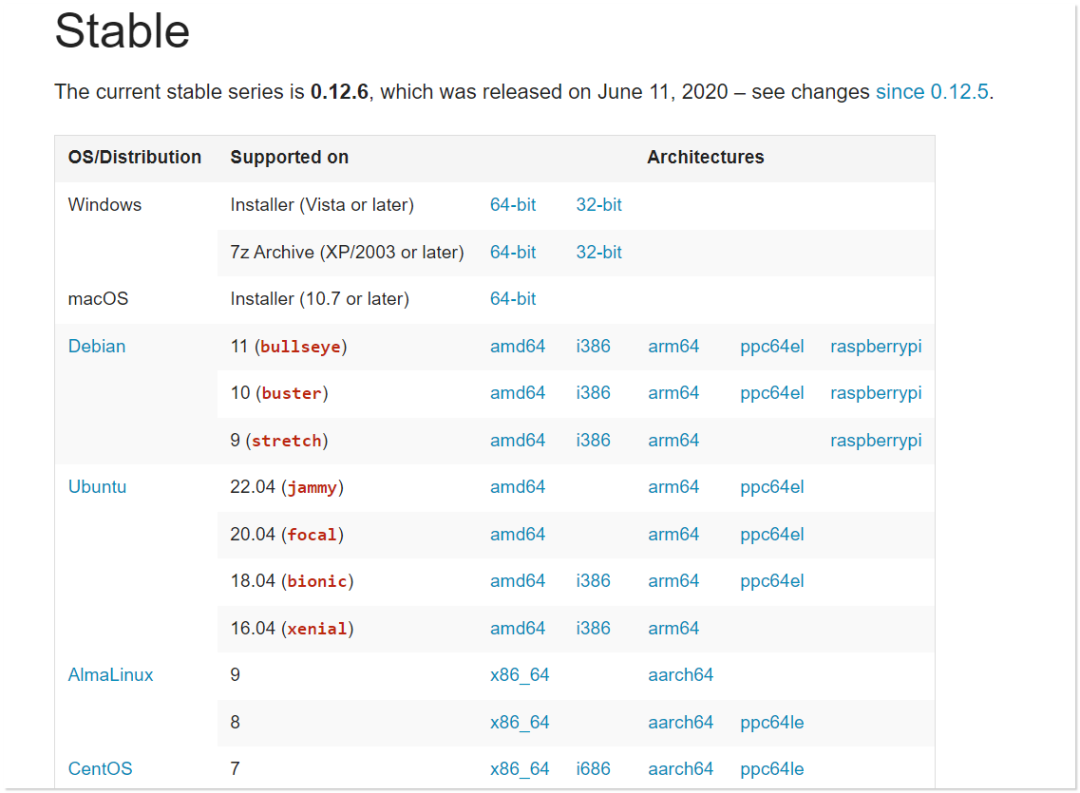The width and height of the screenshot is (1080, 793).
Task: Open the AlmaLinux distribution link
Action: pos(111,675)
